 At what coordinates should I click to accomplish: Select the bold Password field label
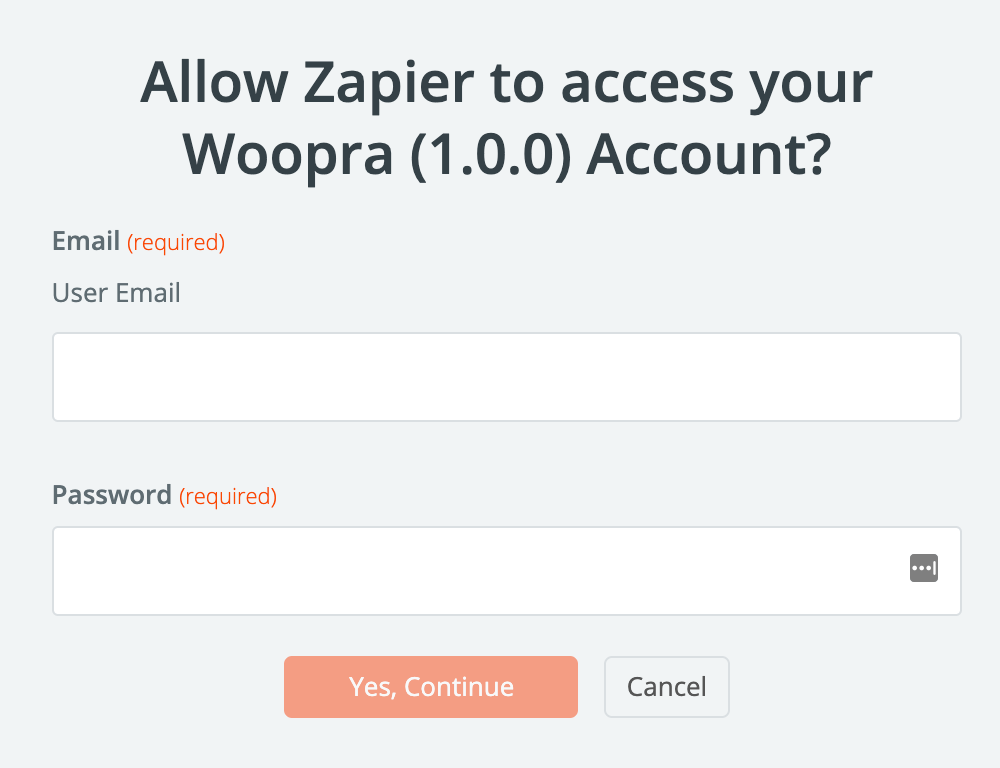tap(112, 495)
